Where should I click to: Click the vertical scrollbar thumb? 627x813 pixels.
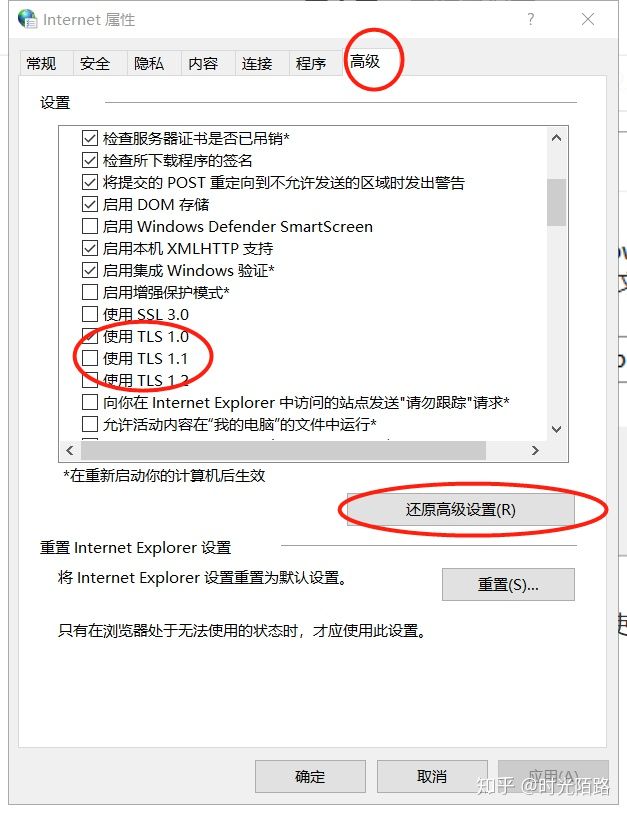point(556,202)
